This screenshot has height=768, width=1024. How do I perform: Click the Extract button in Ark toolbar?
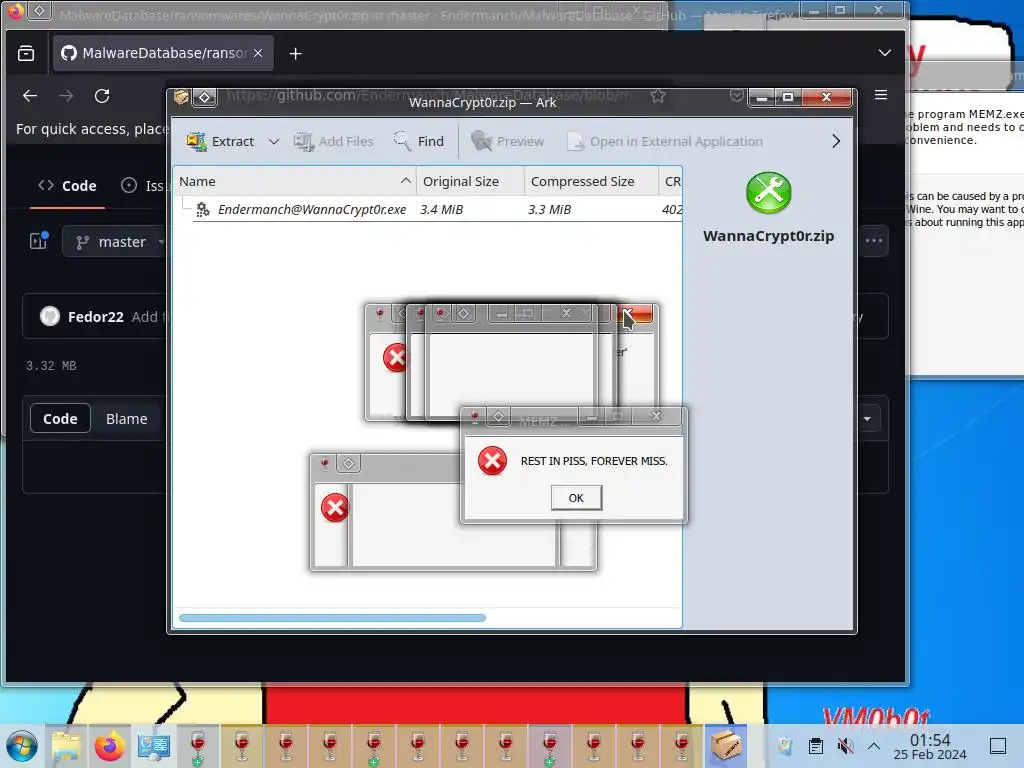pyautogui.click(x=220, y=141)
